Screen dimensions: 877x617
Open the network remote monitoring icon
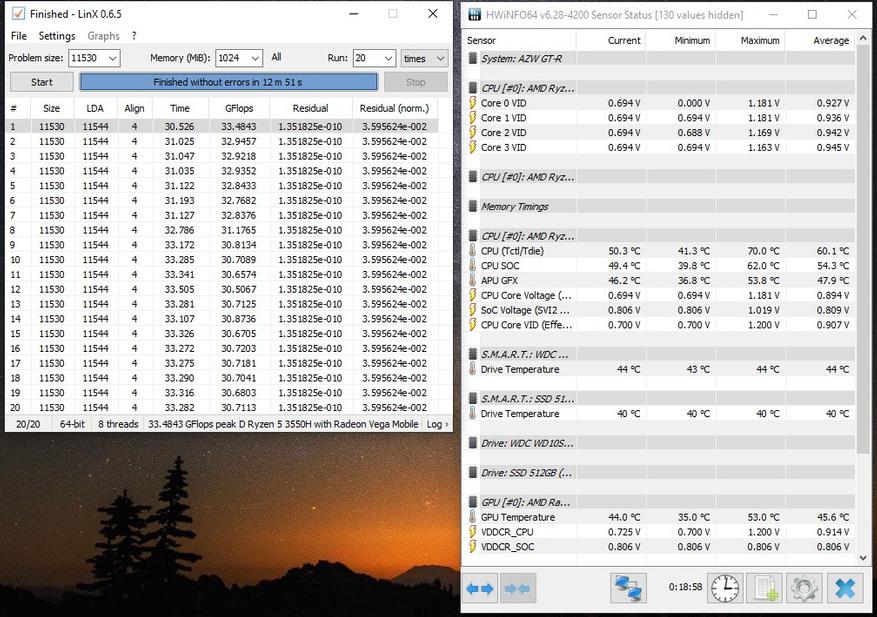pos(628,588)
